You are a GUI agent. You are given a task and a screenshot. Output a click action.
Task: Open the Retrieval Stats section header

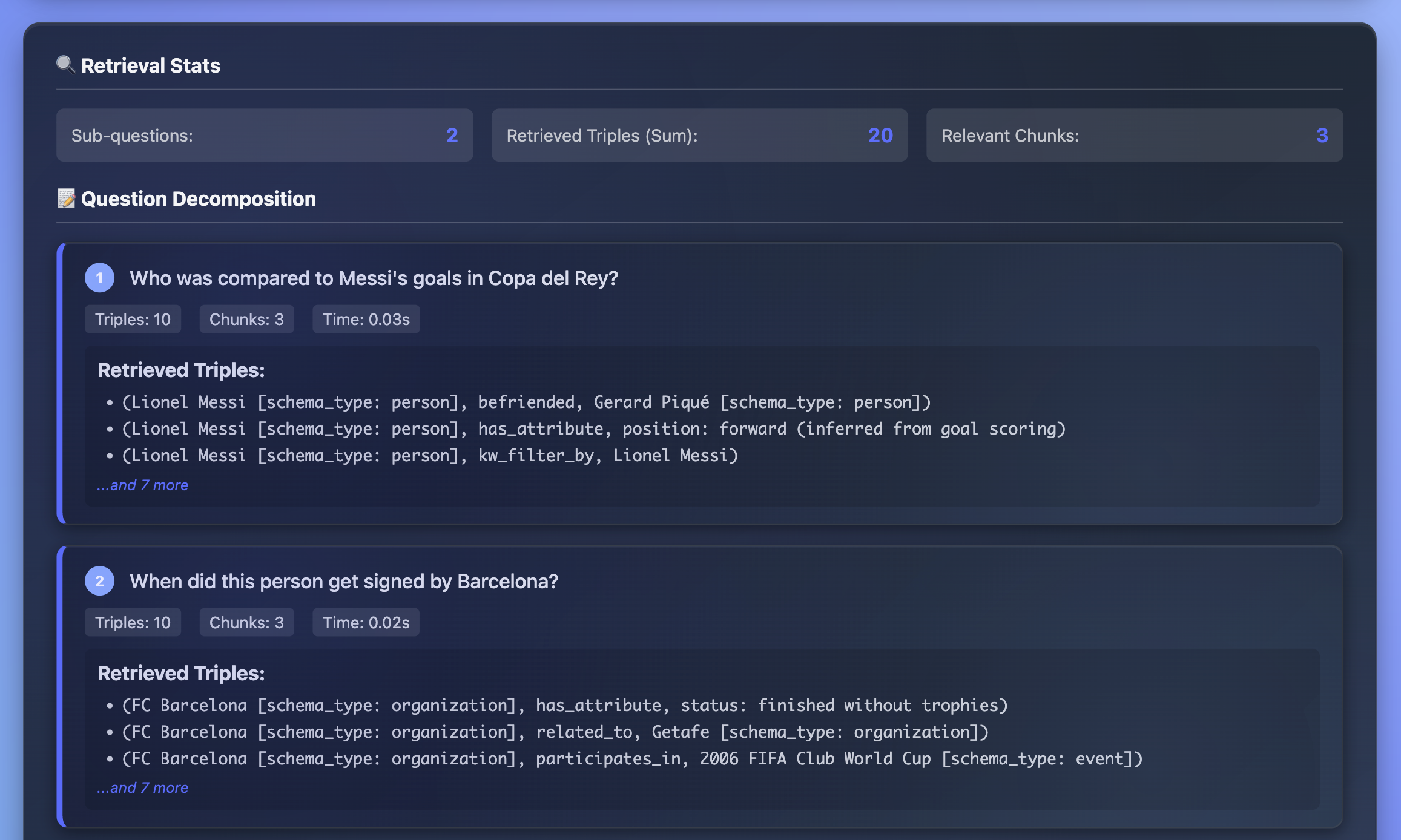[151, 65]
